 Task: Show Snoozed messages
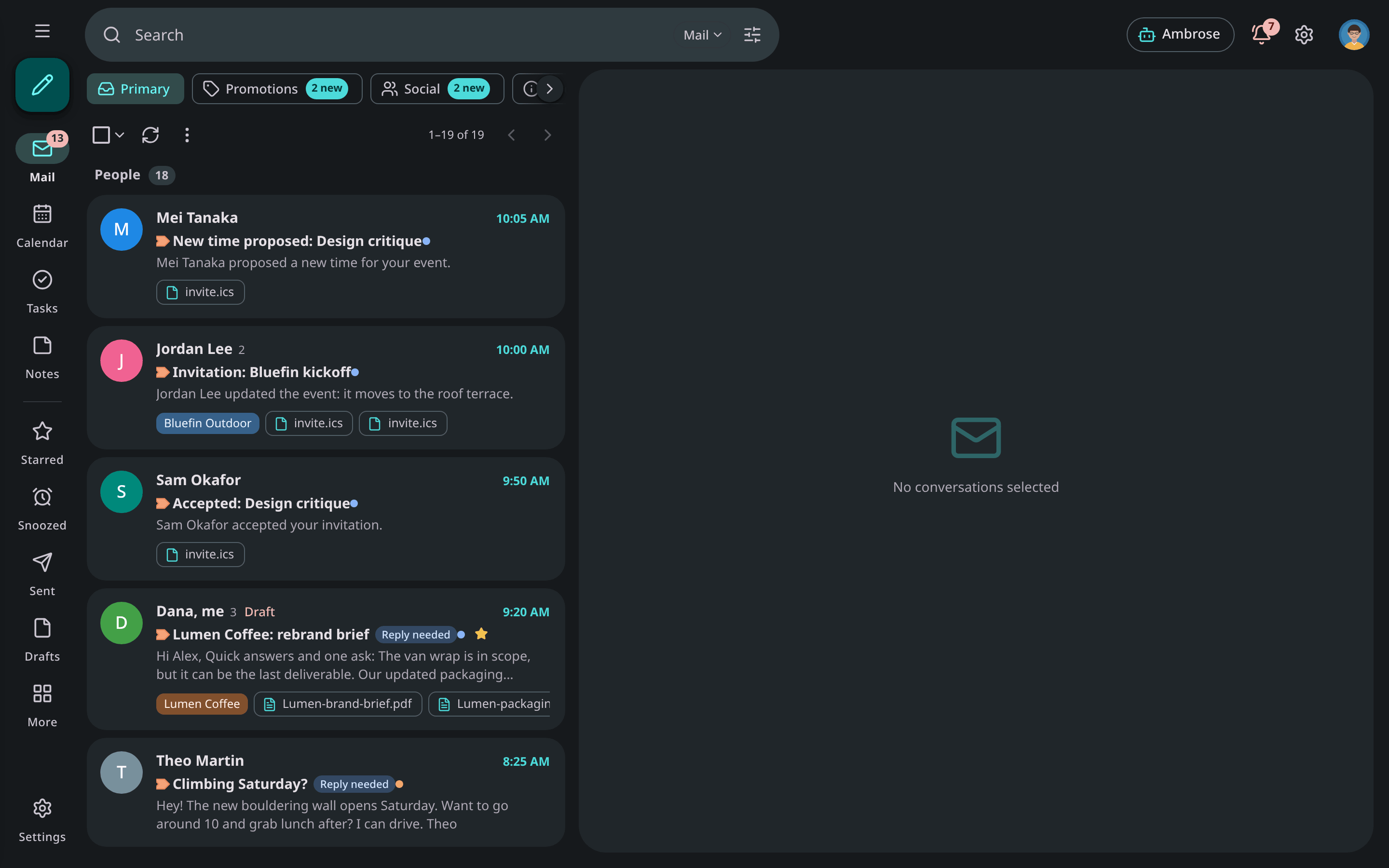(x=42, y=509)
